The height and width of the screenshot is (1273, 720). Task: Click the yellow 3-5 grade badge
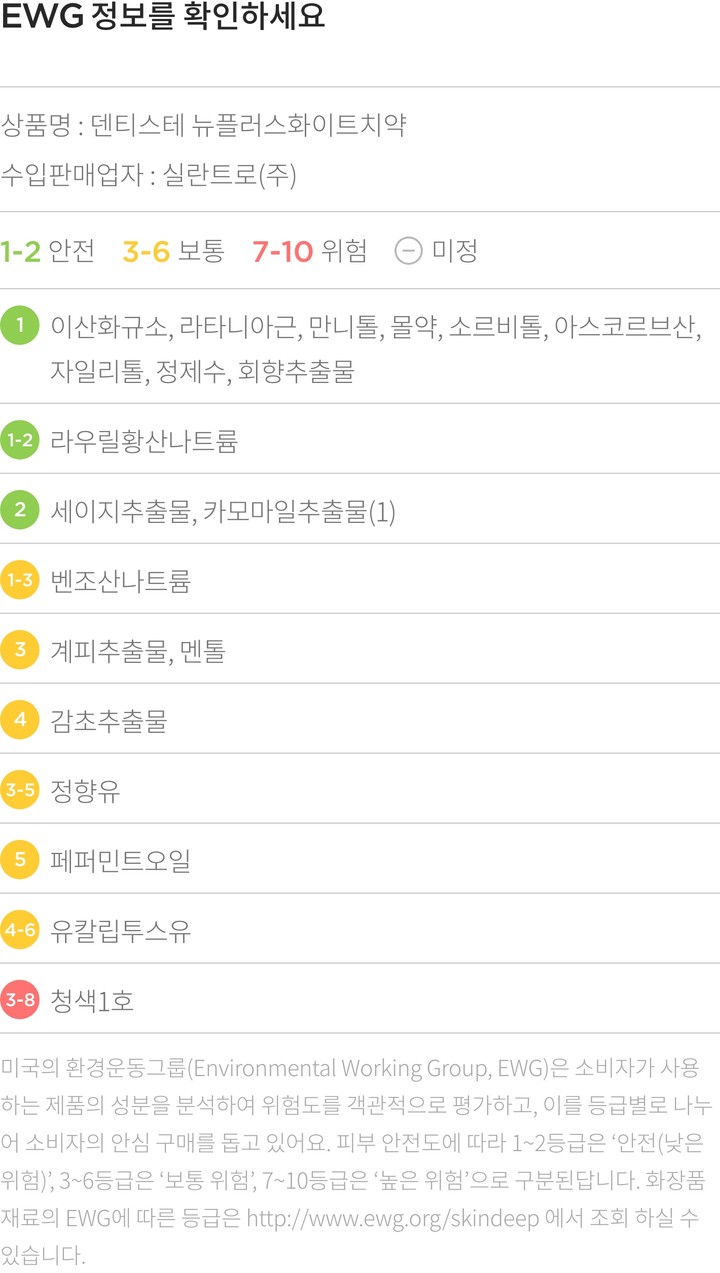point(20,790)
